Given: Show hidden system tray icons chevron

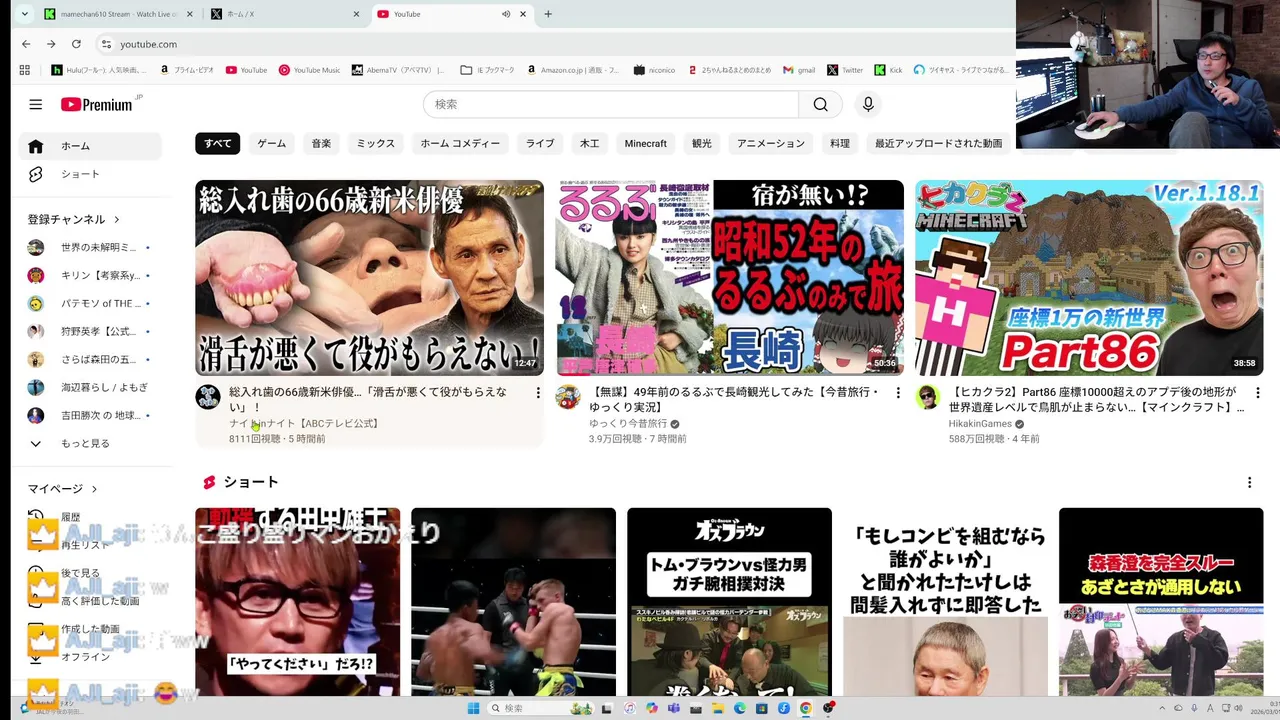Looking at the screenshot, I should 1161,708.
